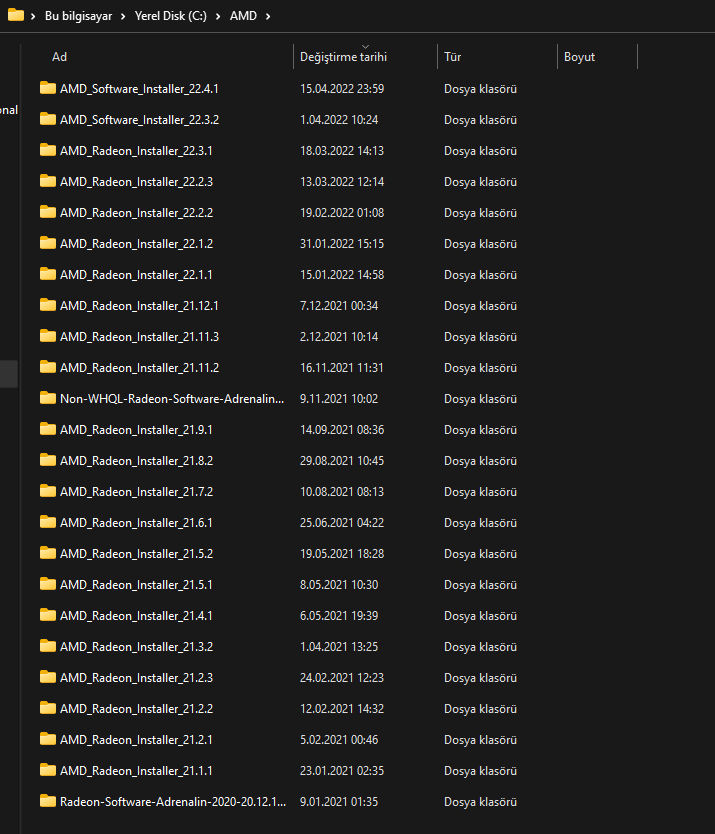This screenshot has width=715, height=834.
Task: Click the name AMD_Software_Installer_22.4.1
Action: tap(139, 89)
